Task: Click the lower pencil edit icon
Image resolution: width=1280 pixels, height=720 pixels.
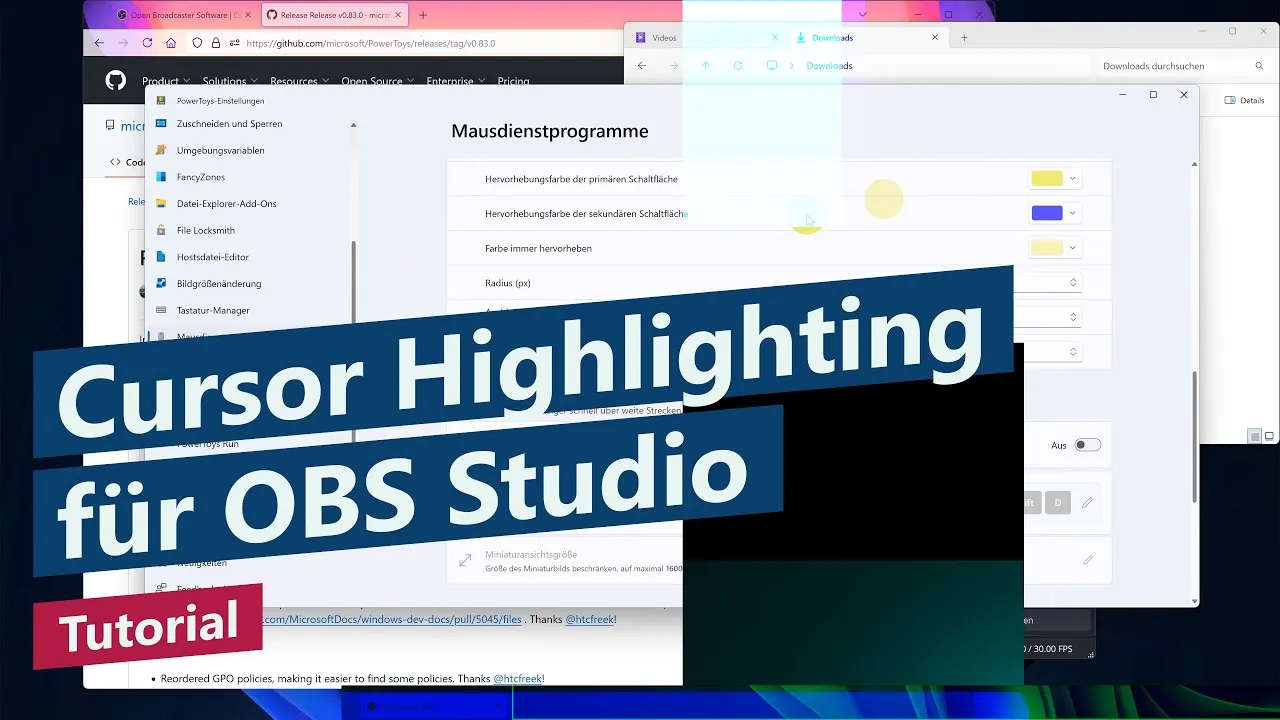Action: pyautogui.click(x=1087, y=560)
